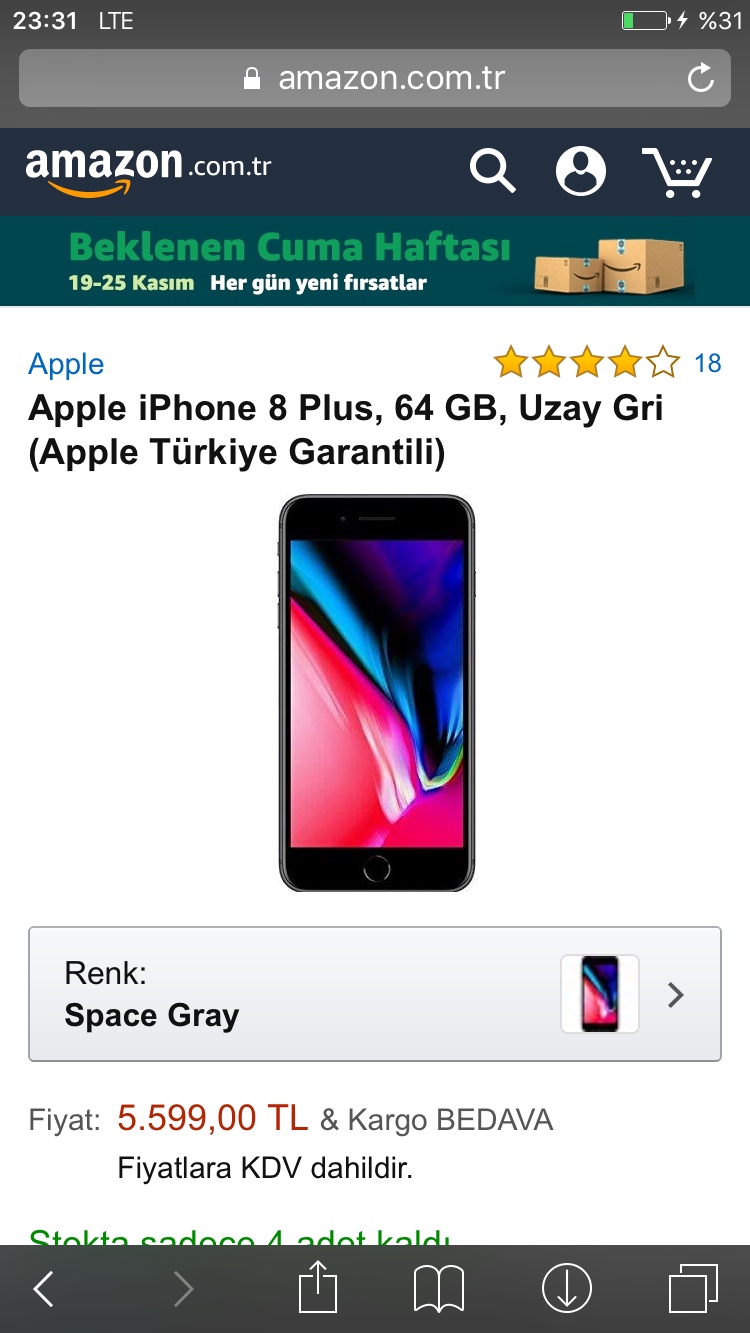This screenshot has height=1333, width=750.
Task: Focus the amazon.com.tr address bar
Action: pos(375,78)
